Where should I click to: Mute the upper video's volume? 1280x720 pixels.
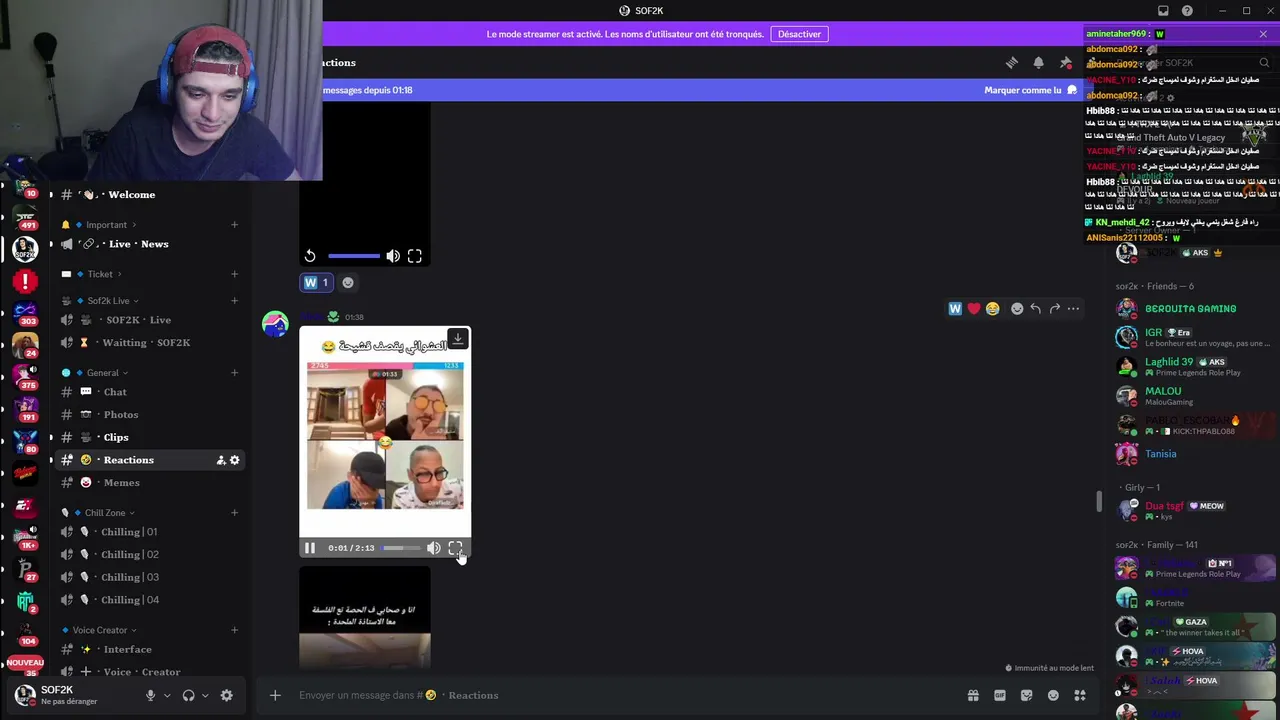393,256
